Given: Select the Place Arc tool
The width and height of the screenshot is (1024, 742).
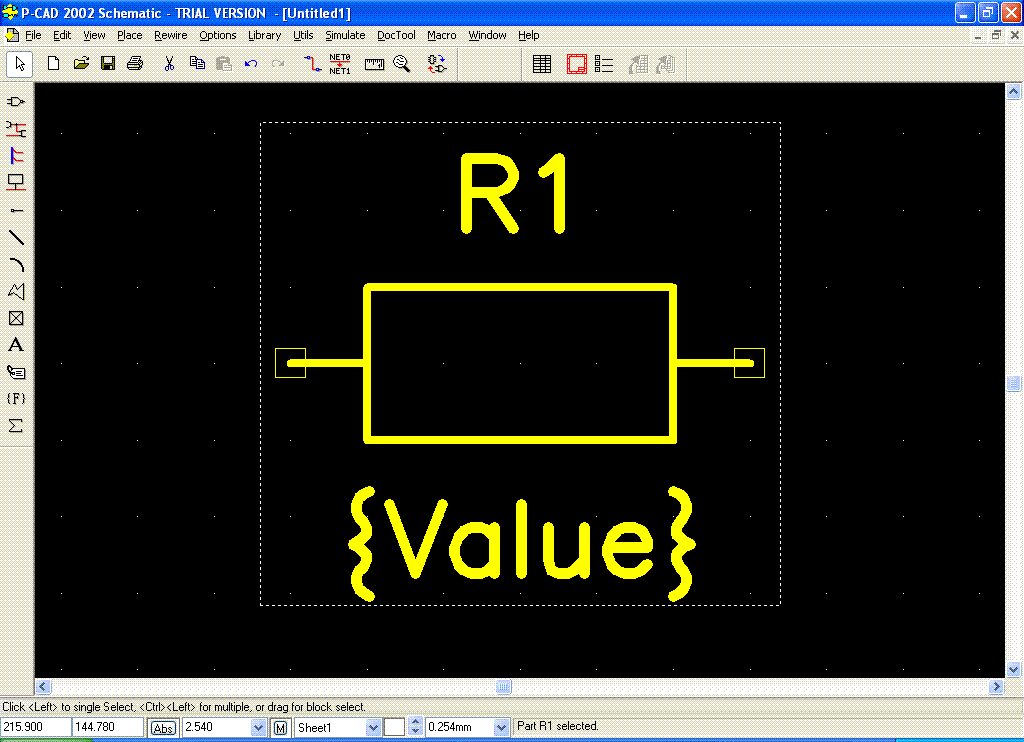Looking at the screenshot, I should point(16,265).
